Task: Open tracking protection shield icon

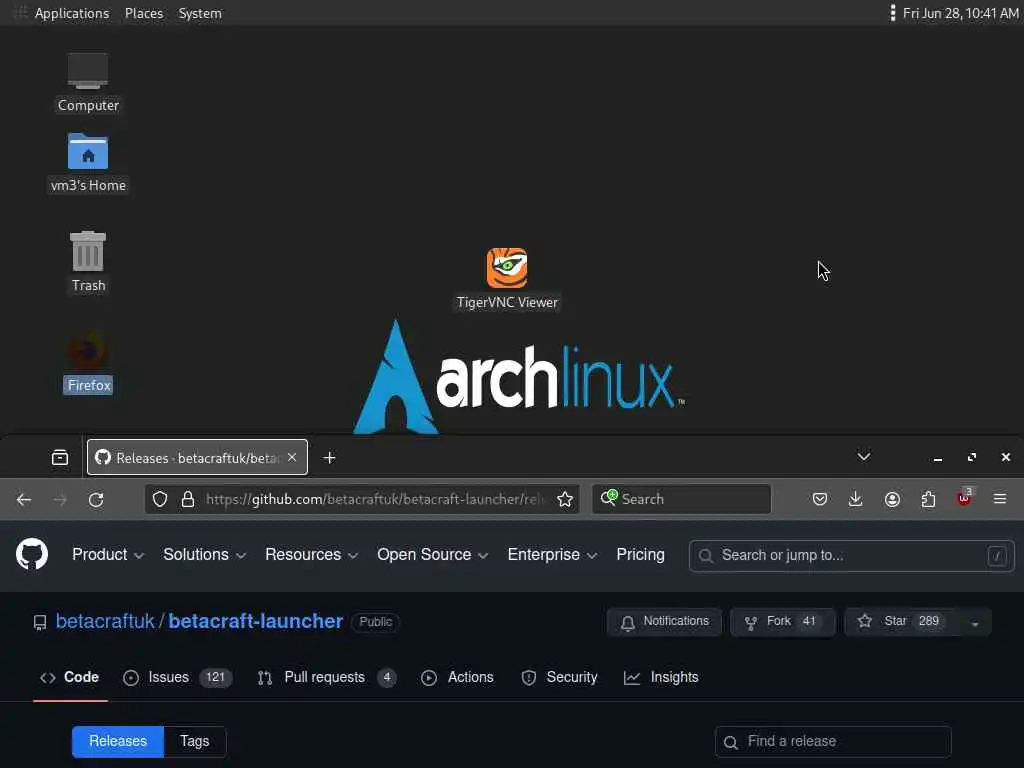Action: pyautogui.click(x=160, y=500)
